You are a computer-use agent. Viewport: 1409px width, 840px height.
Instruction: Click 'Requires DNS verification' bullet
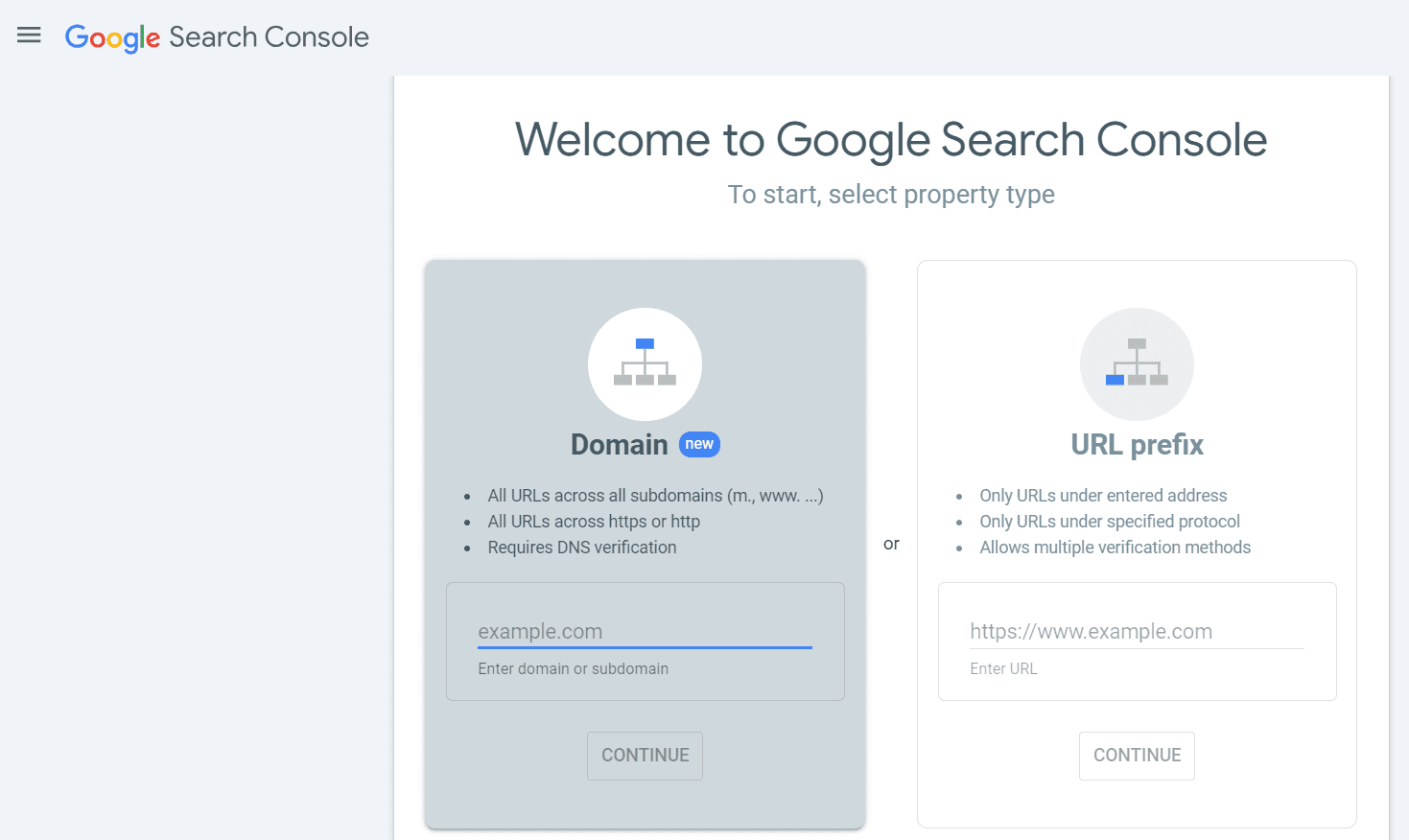point(582,548)
